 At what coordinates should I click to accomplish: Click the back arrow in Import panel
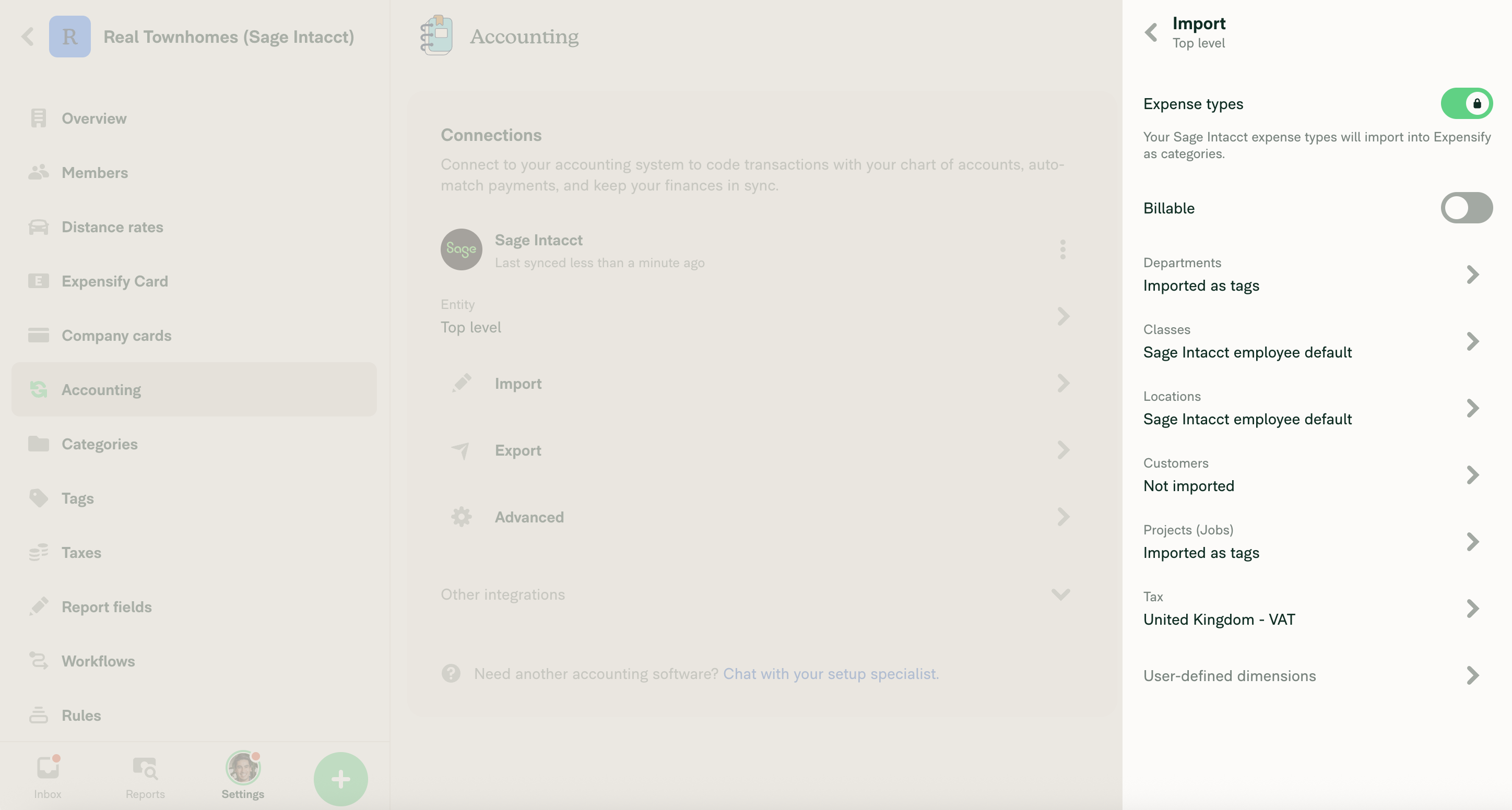[1151, 32]
